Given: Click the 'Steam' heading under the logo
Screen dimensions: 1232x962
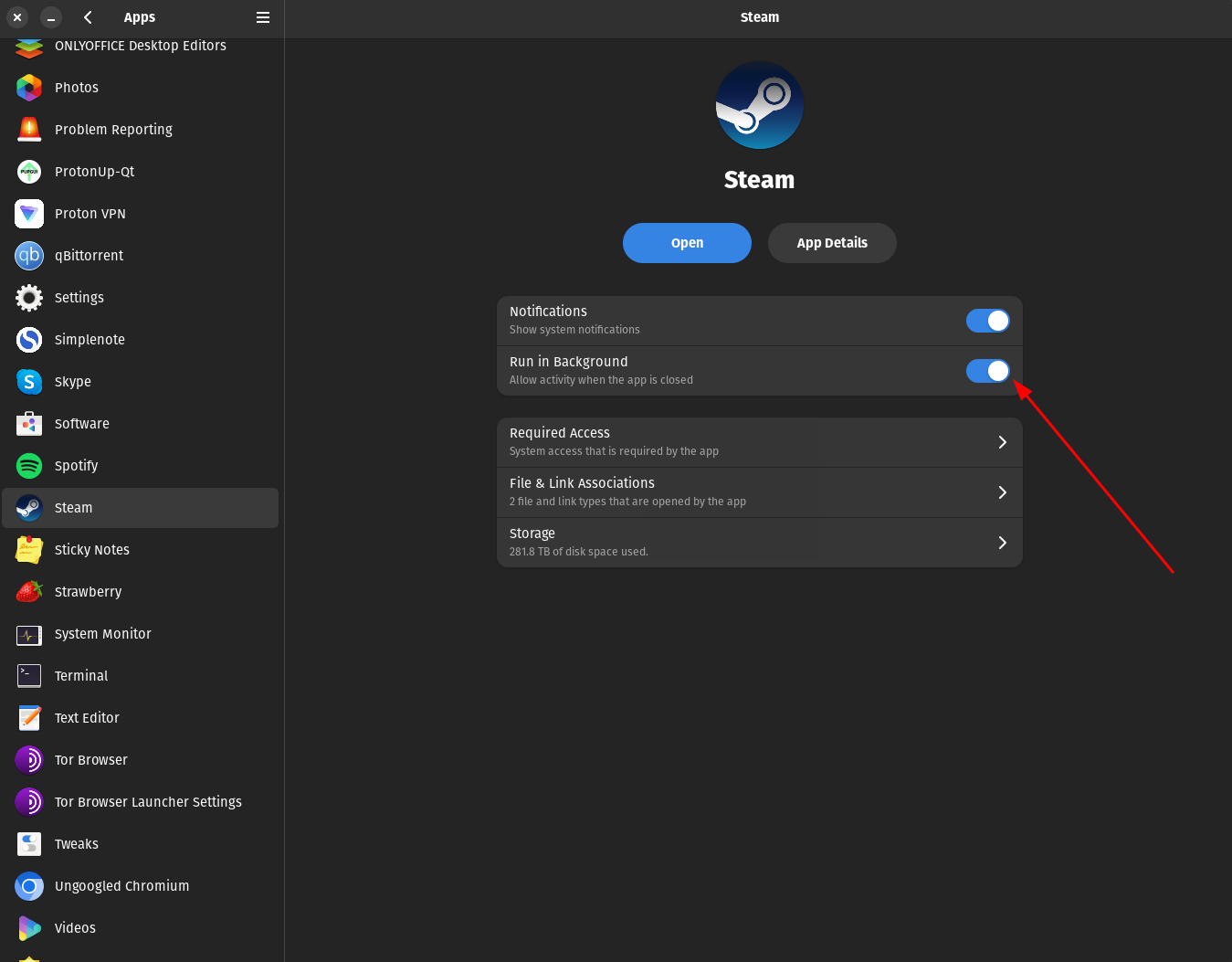Looking at the screenshot, I should [x=759, y=180].
